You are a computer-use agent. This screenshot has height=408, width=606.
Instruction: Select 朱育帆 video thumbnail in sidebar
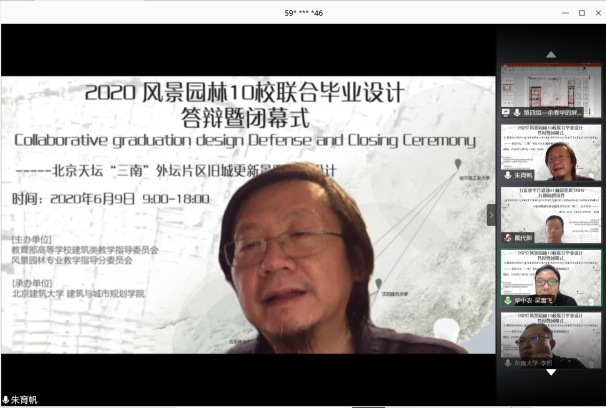[x=551, y=152]
